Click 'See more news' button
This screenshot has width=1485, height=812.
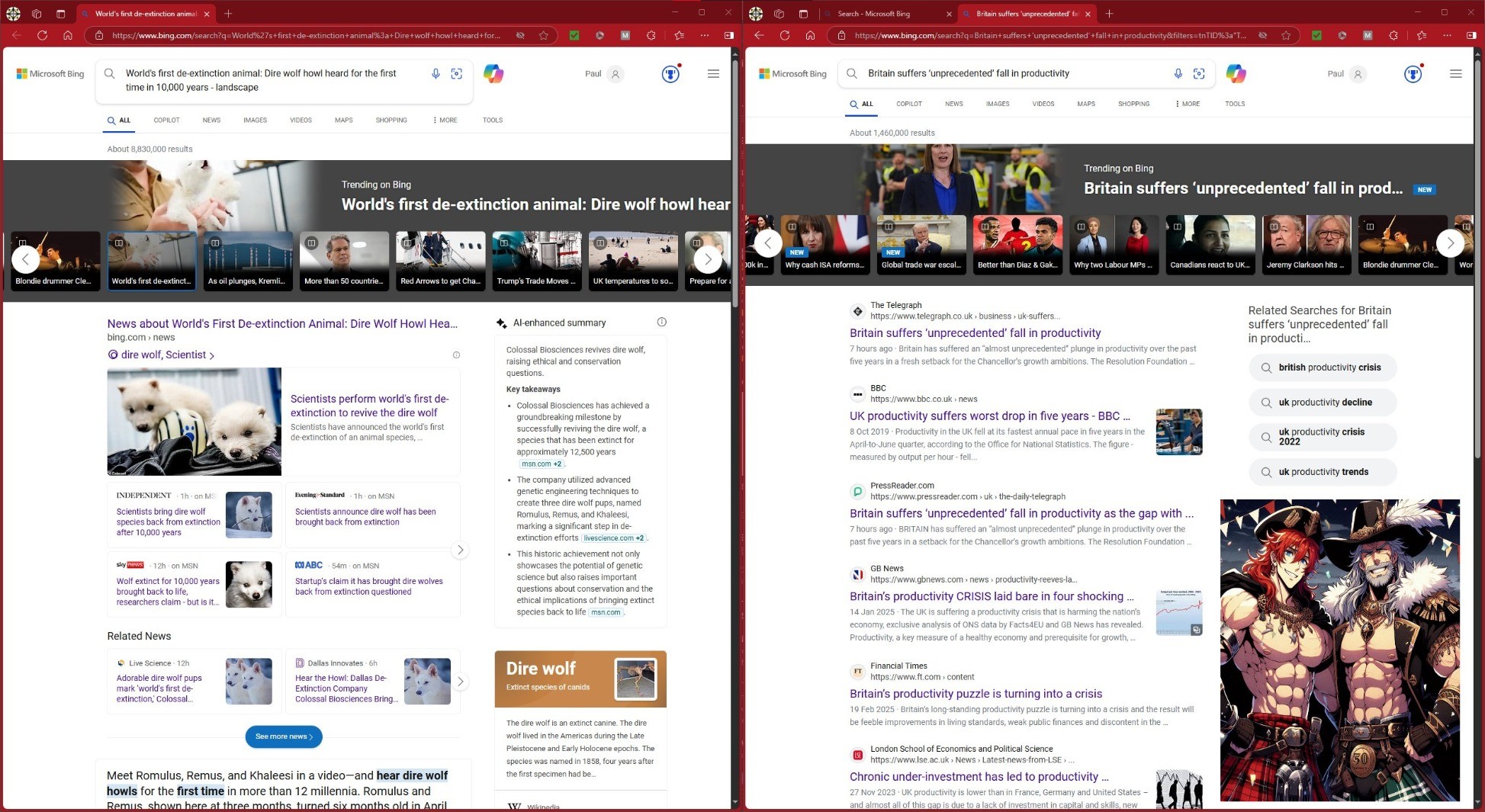pos(284,737)
